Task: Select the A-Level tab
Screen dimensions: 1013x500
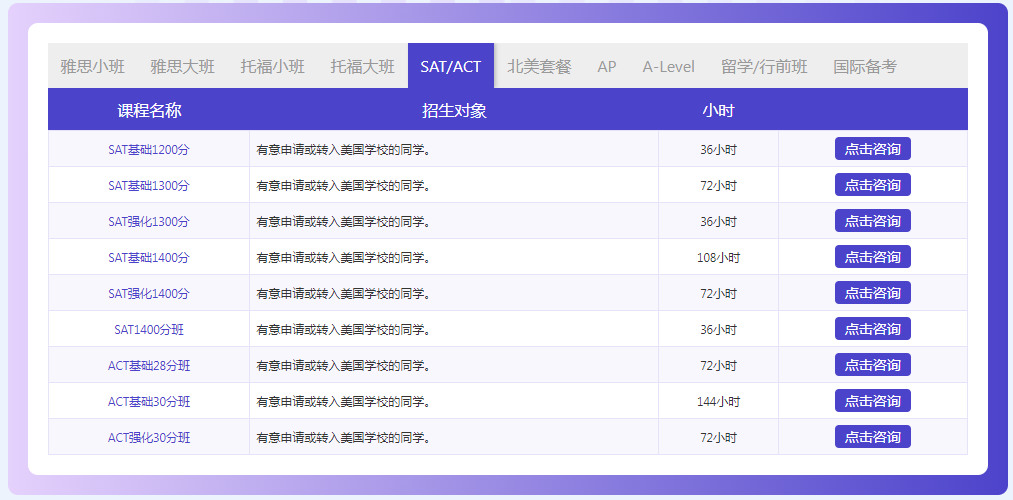Action: click(x=669, y=67)
